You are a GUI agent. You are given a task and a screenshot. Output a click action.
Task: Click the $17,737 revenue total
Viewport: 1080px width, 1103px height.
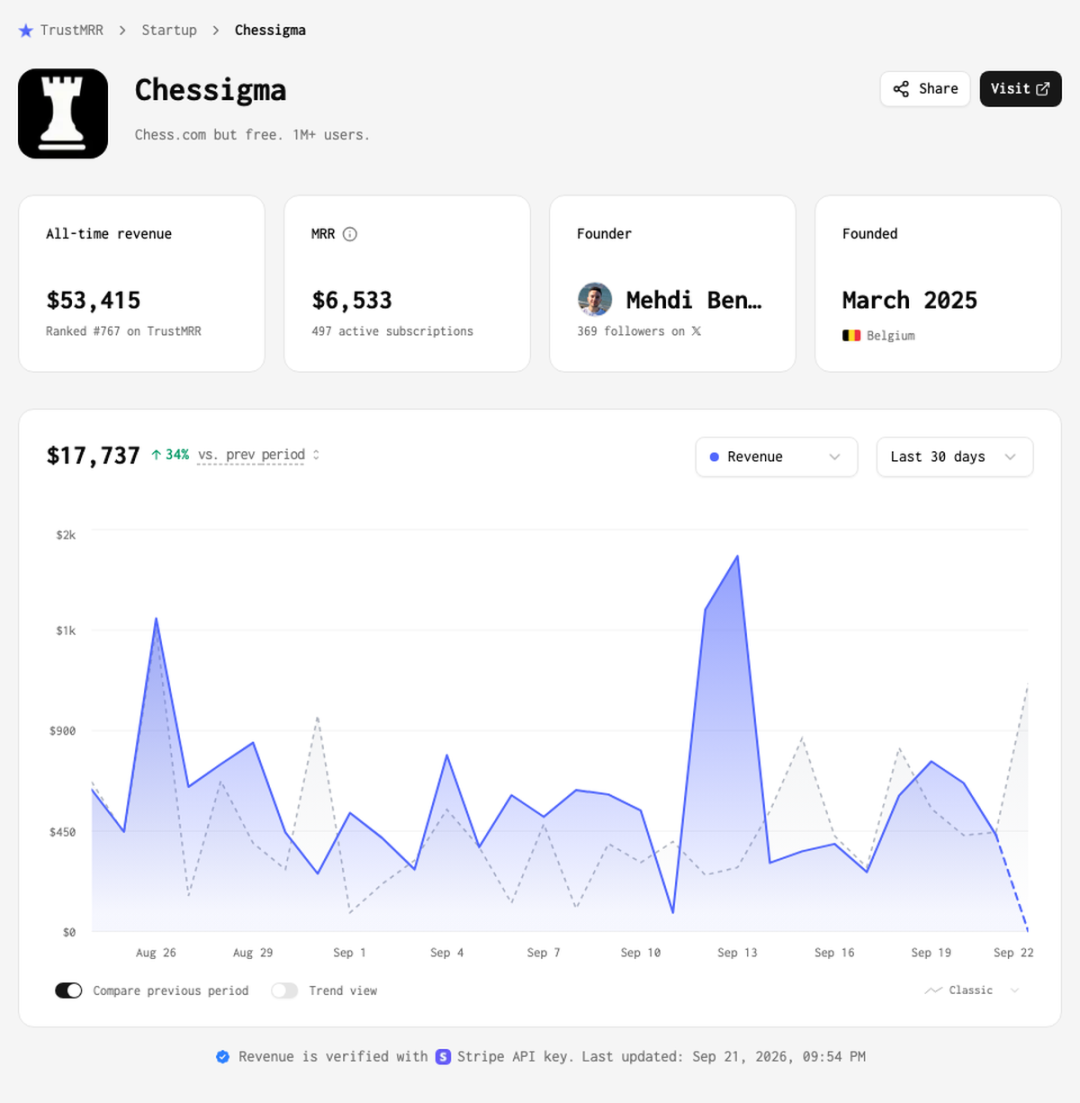click(93, 456)
